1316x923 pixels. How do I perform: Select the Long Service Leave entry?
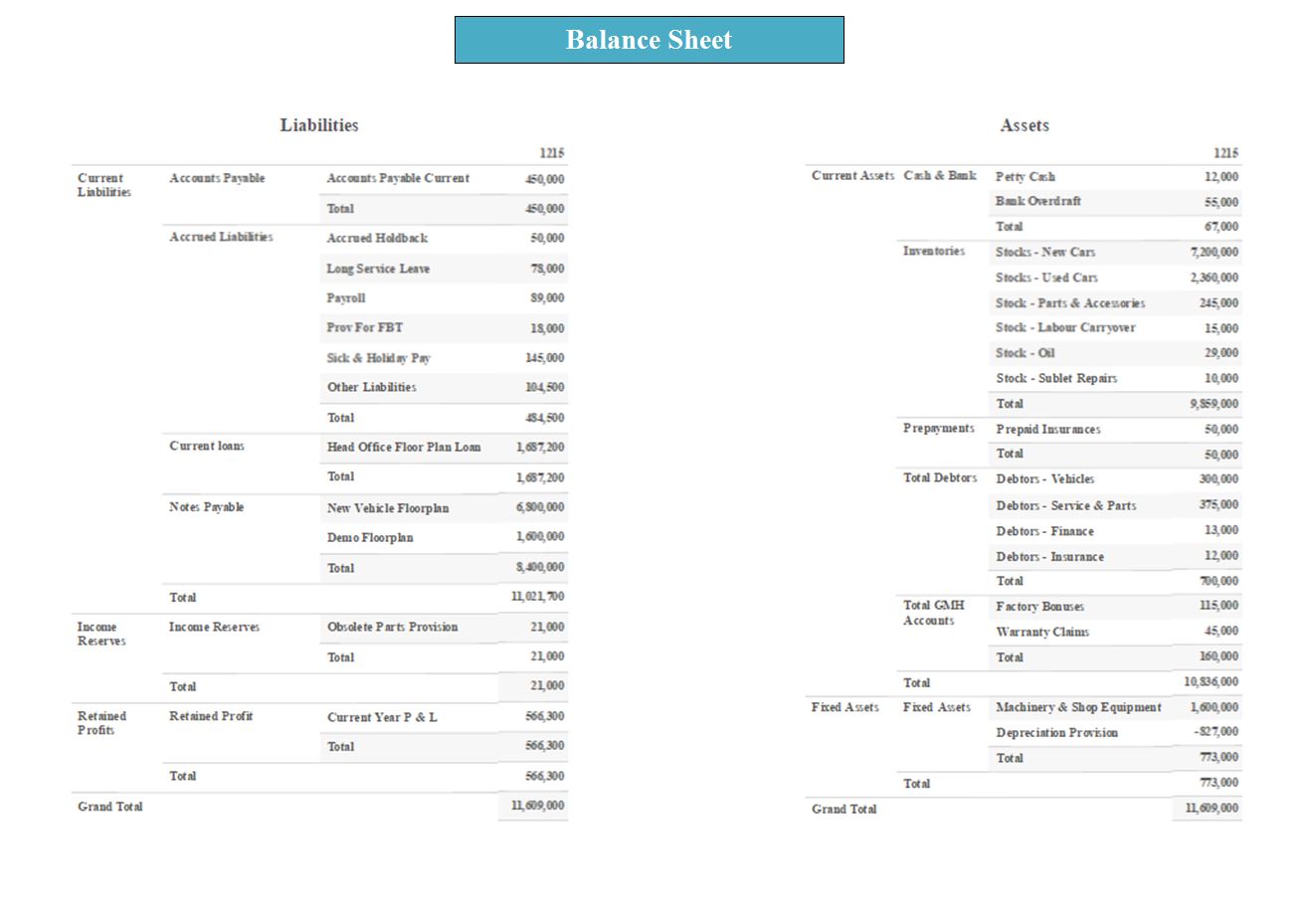point(378,269)
